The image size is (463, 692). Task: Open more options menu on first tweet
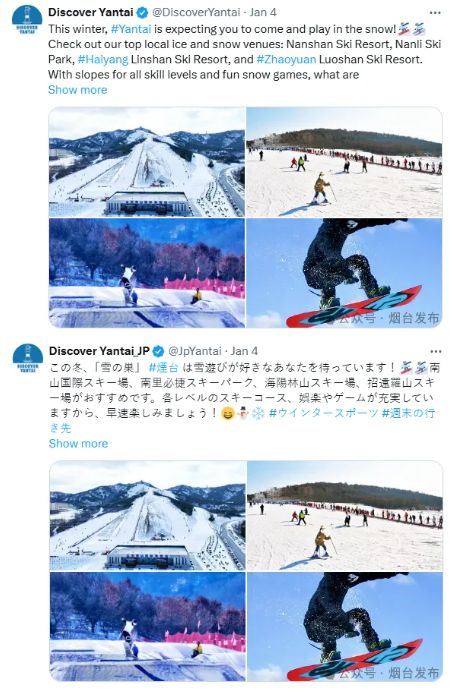435,13
